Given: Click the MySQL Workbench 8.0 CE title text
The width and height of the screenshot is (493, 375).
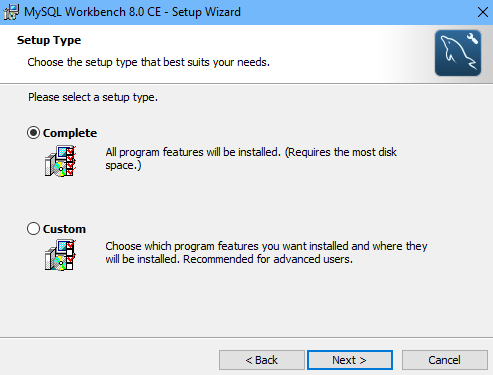Looking at the screenshot, I should 93,12.
